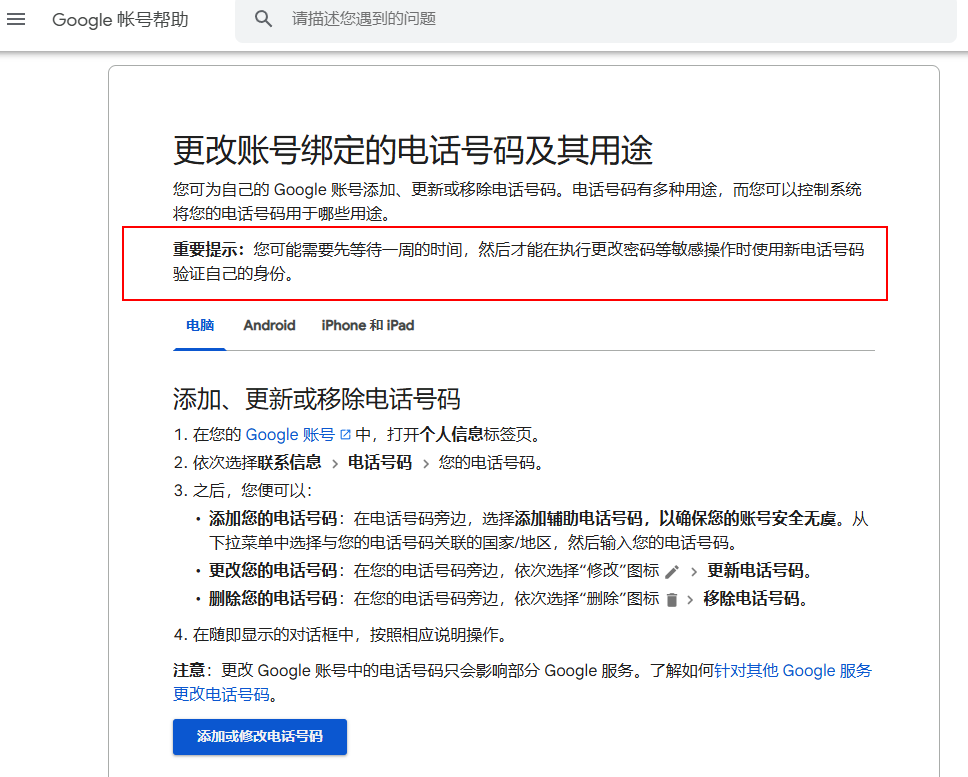Click the magnifier search icon

pyautogui.click(x=263, y=19)
